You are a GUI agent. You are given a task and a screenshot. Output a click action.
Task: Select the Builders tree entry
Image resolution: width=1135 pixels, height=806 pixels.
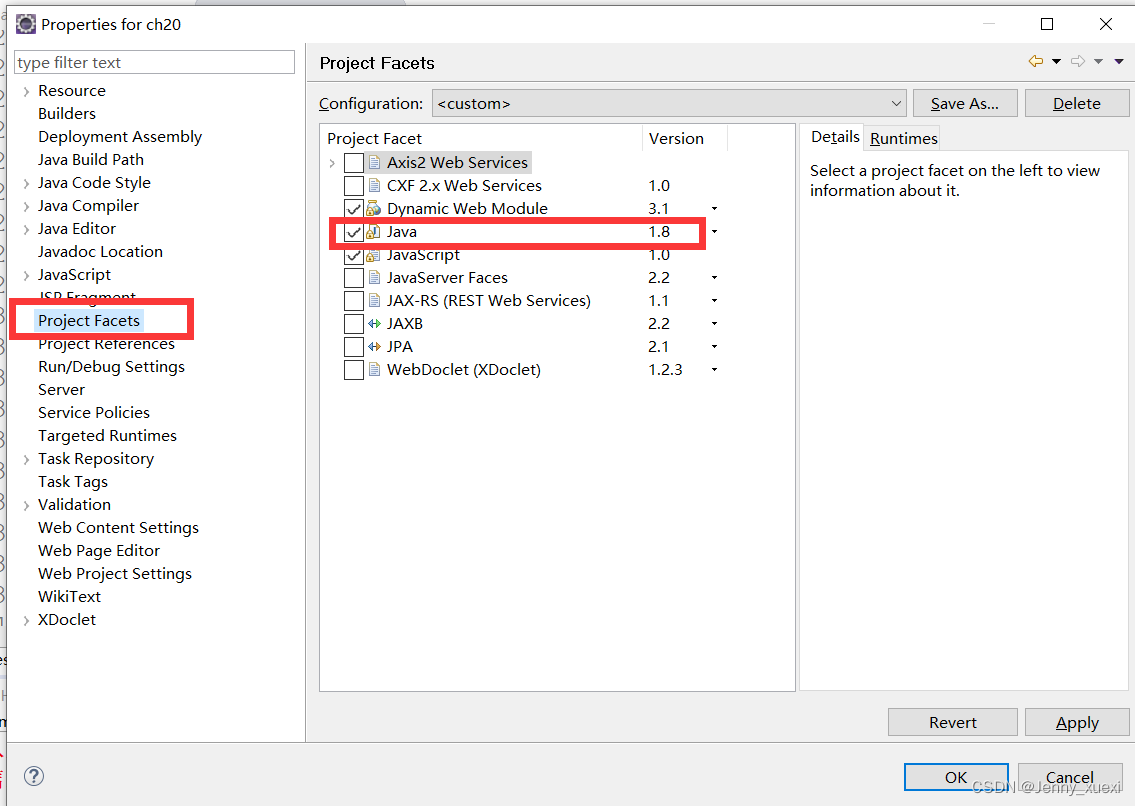[67, 113]
